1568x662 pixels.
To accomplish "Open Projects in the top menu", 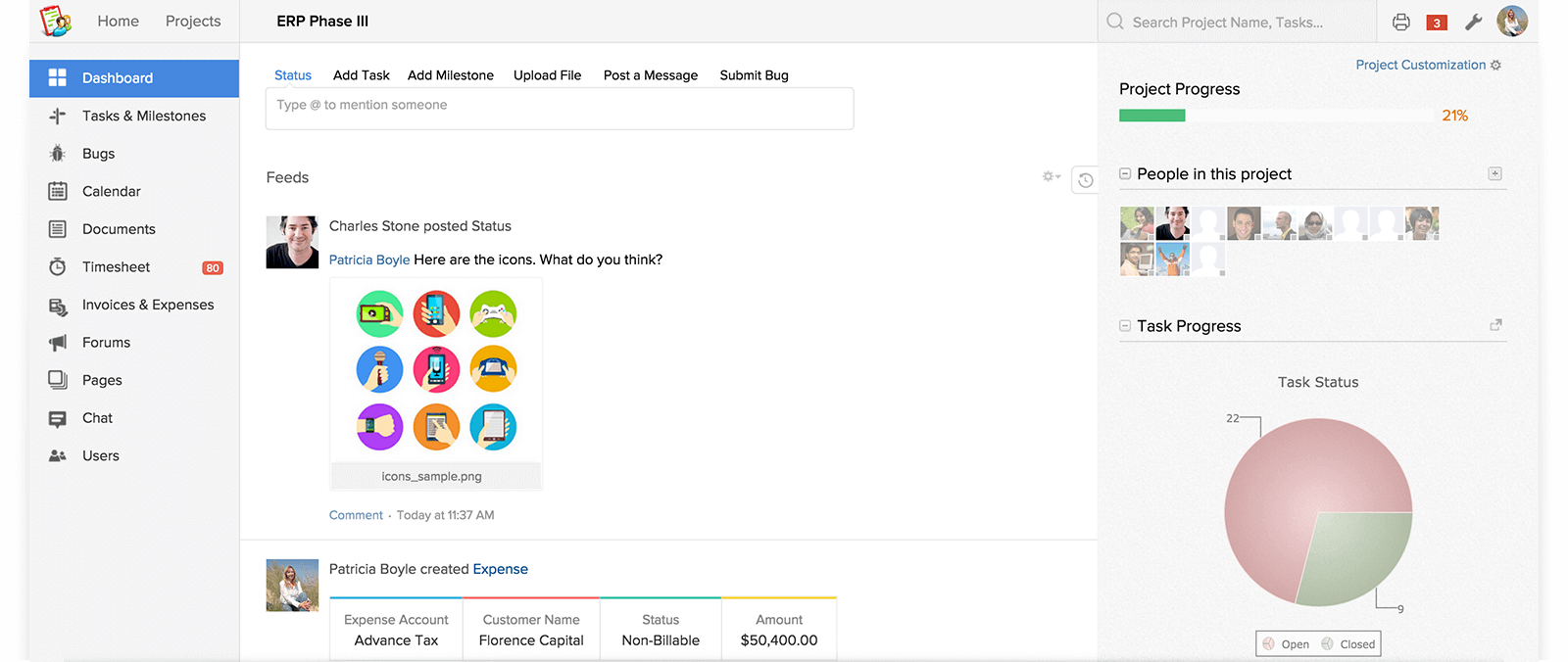I will click(193, 22).
